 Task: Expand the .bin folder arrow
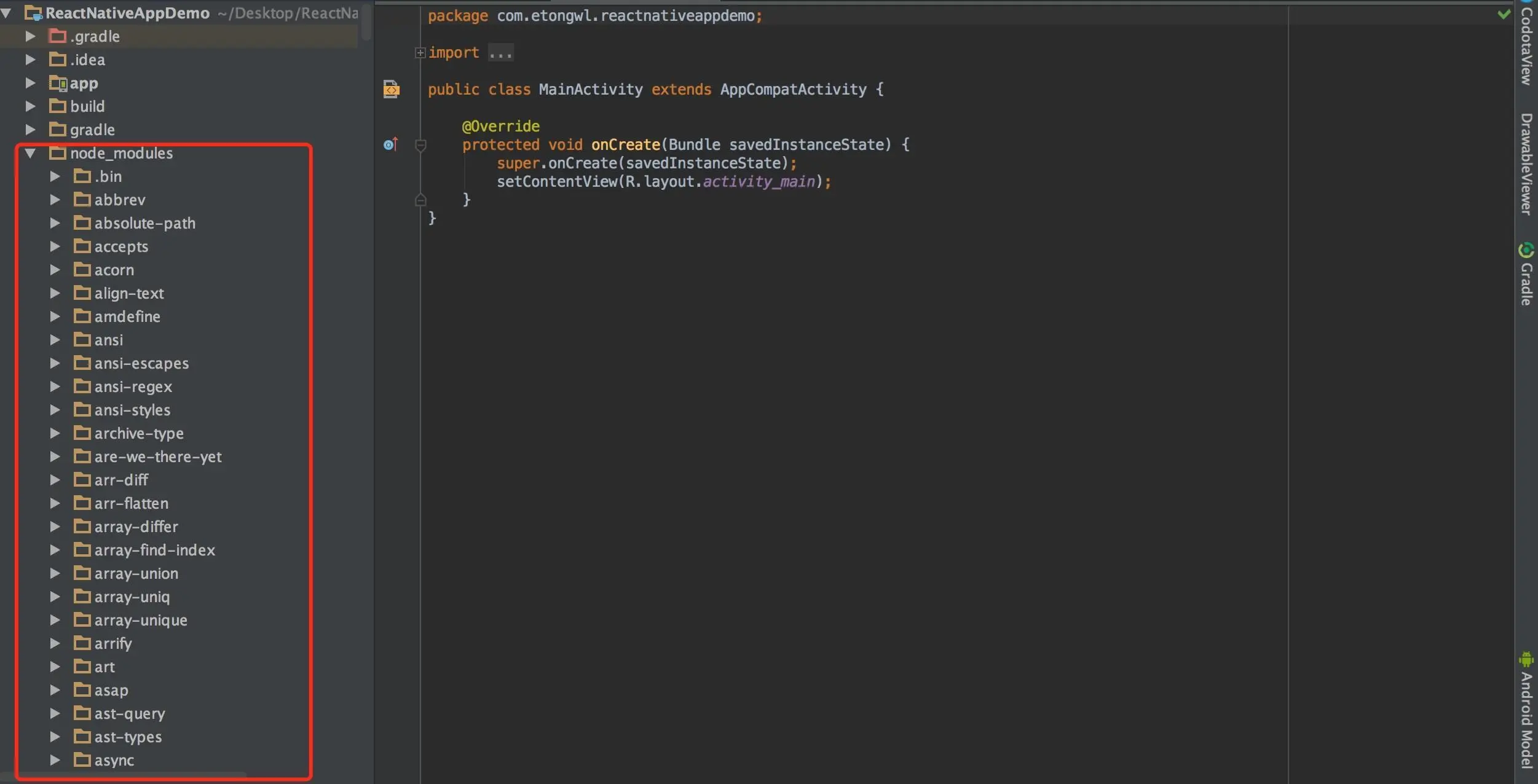tap(55, 176)
